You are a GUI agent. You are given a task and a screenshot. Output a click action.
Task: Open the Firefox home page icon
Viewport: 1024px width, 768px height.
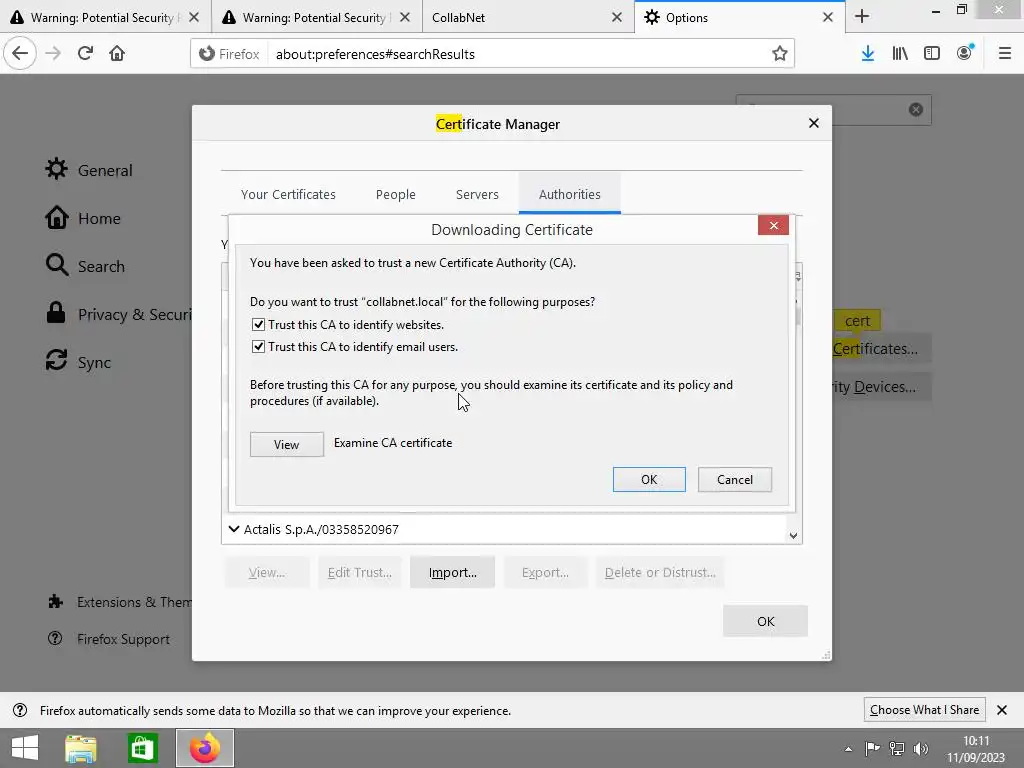click(x=117, y=54)
